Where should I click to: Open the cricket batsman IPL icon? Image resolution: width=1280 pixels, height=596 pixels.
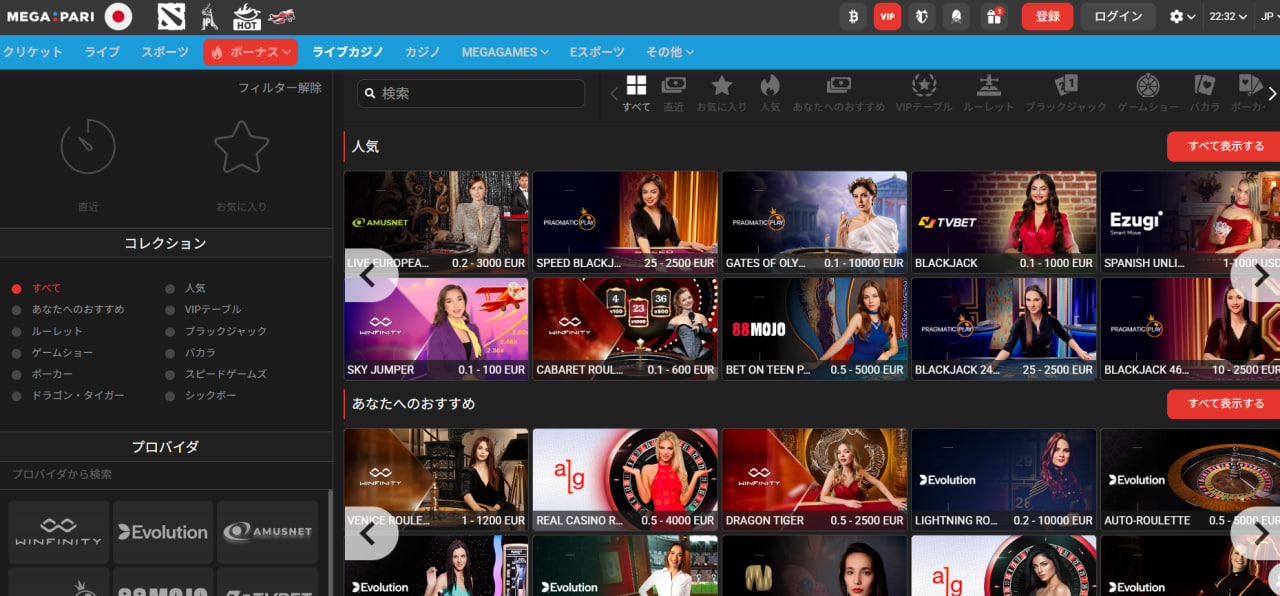[209, 16]
